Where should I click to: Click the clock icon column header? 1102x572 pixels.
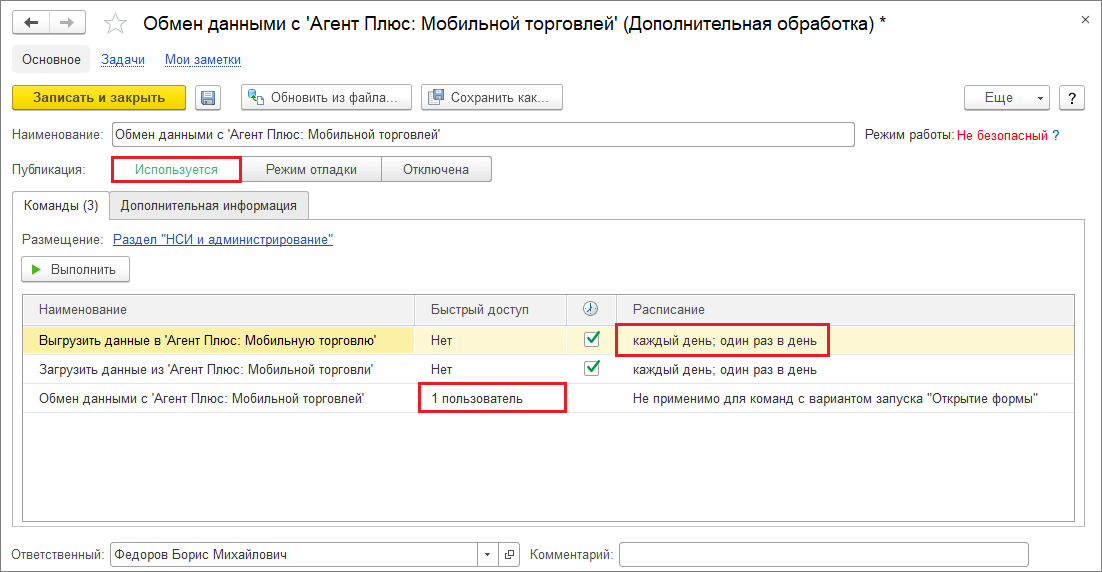click(x=590, y=308)
